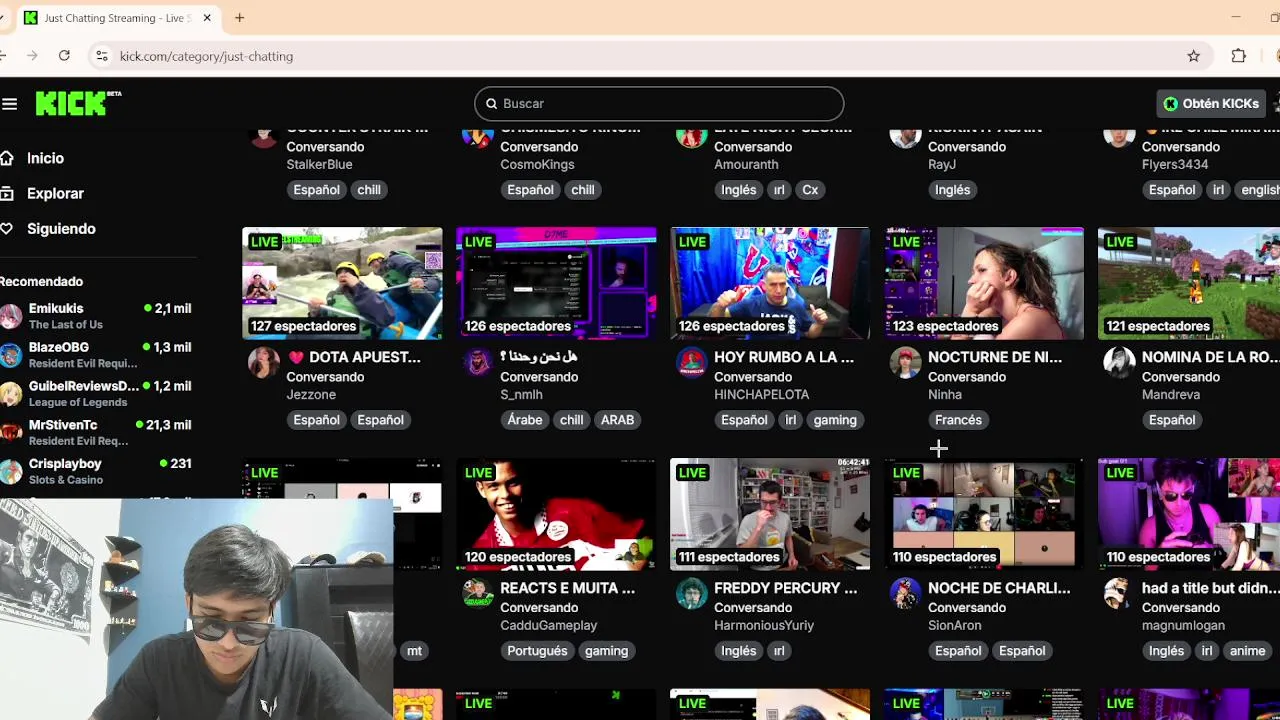1280x720 pixels.
Task: View site information icon in address bar
Action: pyautogui.click(x=101, y=56)
